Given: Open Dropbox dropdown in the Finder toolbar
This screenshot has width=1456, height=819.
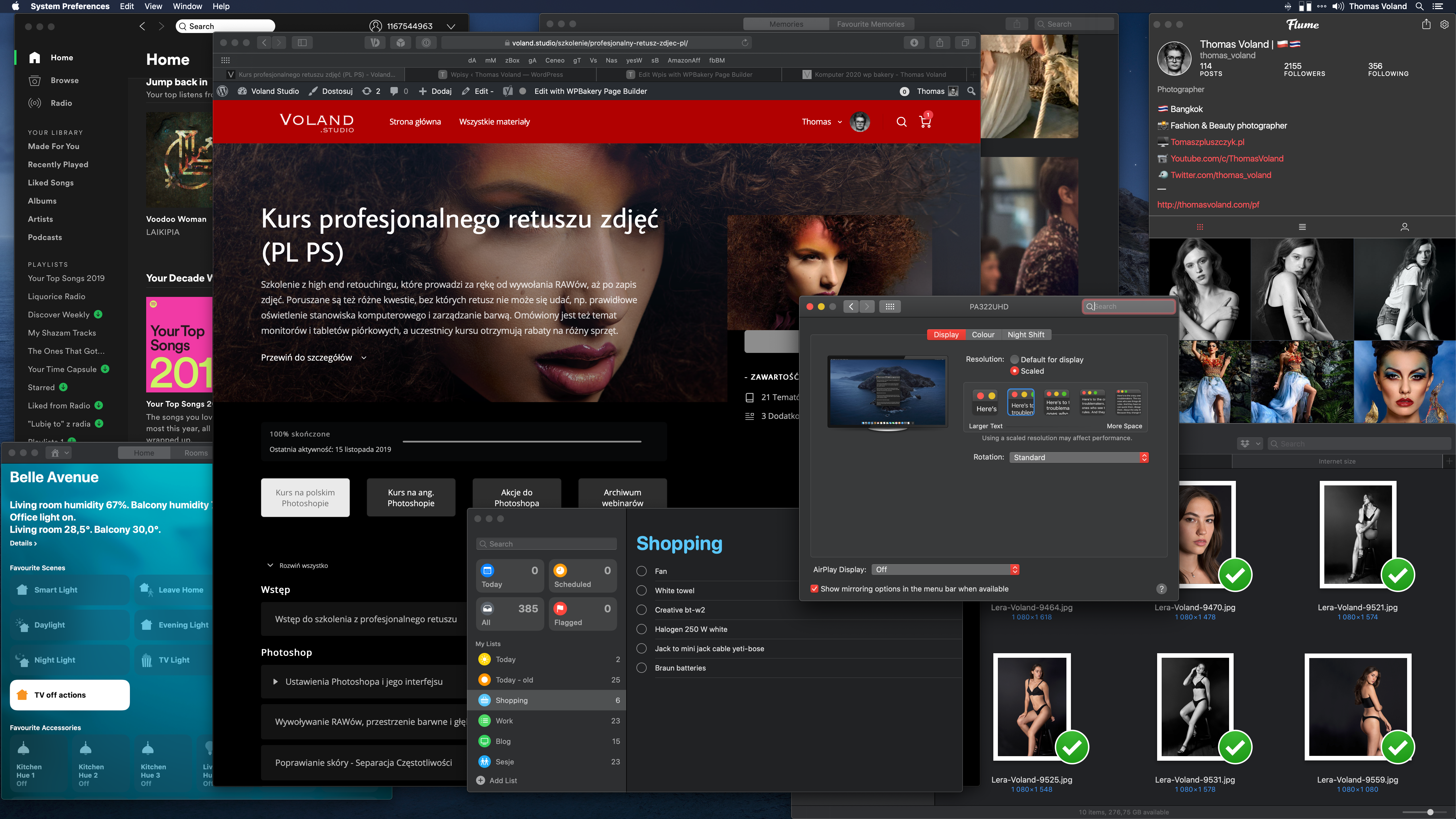Looking at the screenshot, I should (1250, 444).
